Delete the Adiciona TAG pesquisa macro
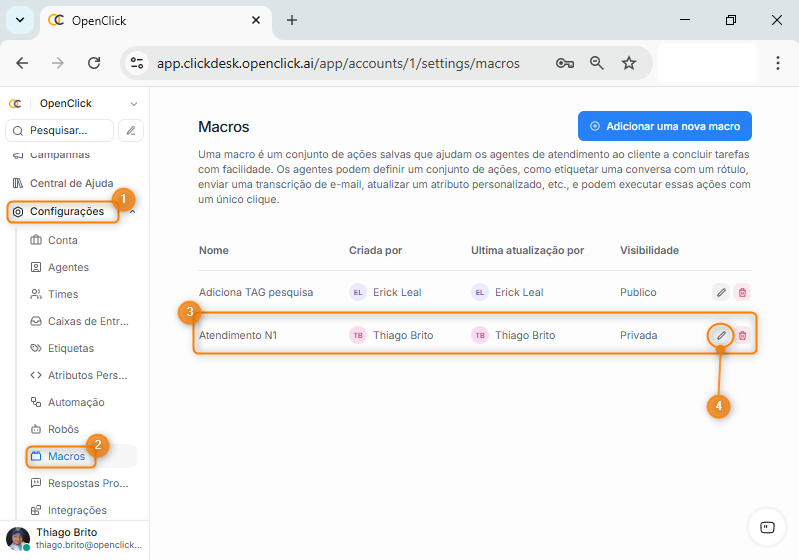The image size is (799, 560). pyautogui.click(x=742, y=292)
